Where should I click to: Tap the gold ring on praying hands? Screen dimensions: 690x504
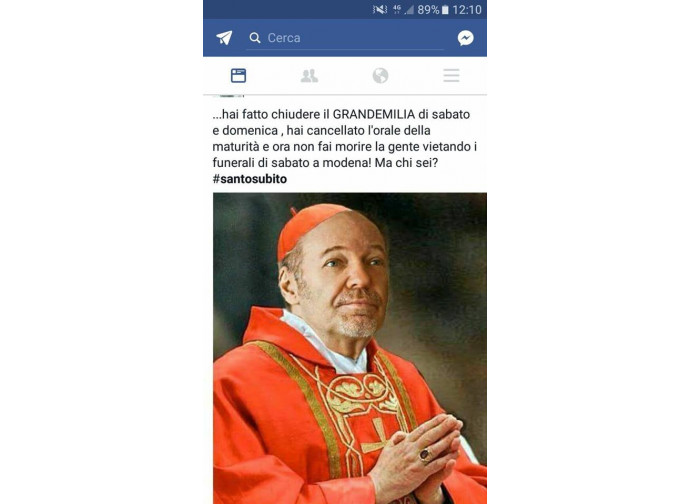(426, 455)
